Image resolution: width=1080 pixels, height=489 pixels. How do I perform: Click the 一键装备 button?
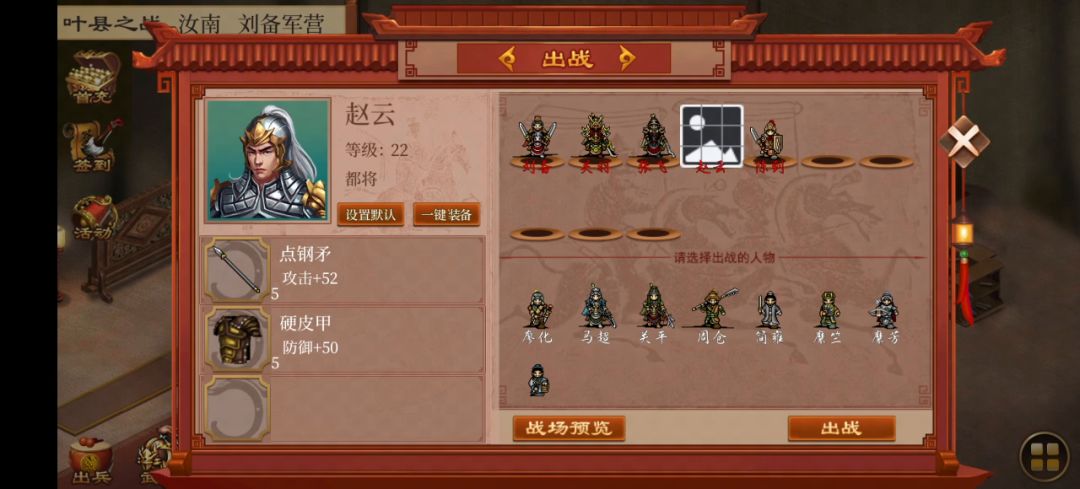(x=446, y=214)
